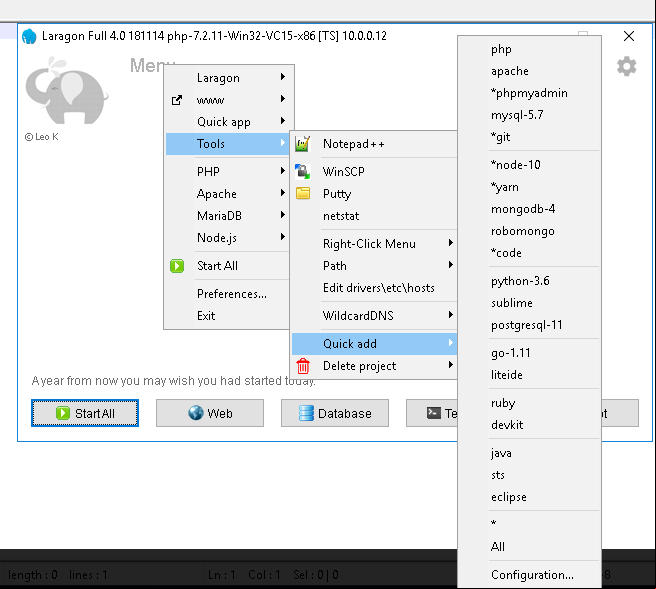Quick add java
The image size is (656, 589).
530,453
